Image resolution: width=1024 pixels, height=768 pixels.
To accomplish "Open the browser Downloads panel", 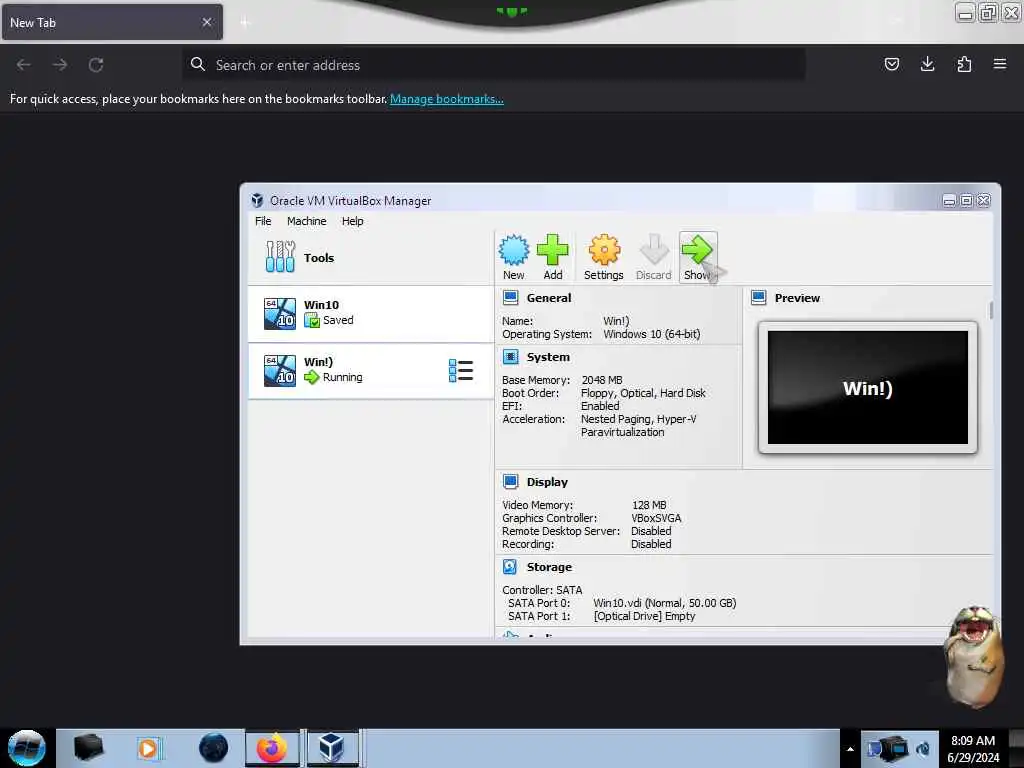I will tap(927, 64).
